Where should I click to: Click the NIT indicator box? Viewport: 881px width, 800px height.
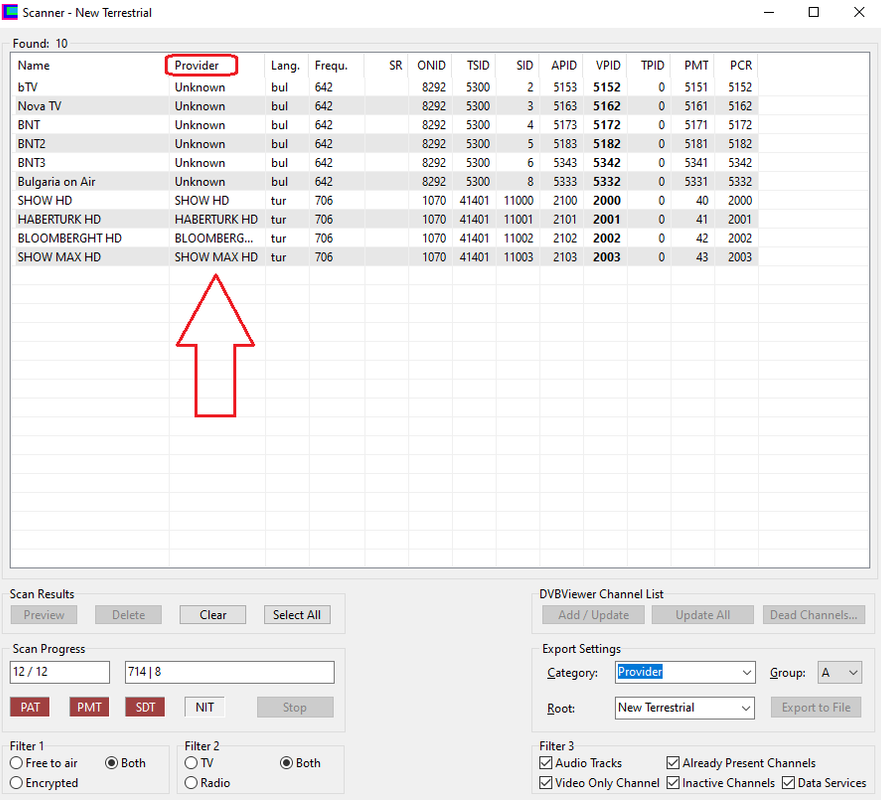click(x=205, y=707)
